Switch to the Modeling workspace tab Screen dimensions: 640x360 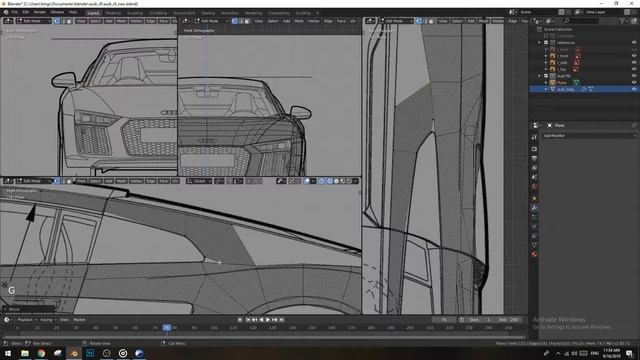(113, 13)
